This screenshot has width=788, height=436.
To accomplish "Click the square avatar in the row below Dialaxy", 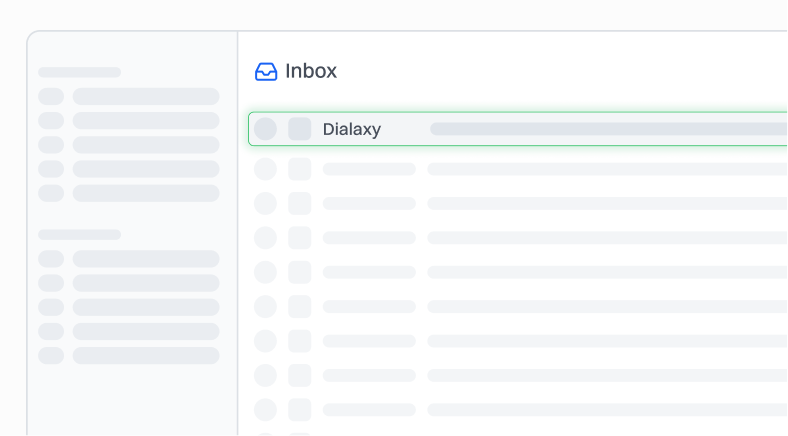I will click(300, 169).
